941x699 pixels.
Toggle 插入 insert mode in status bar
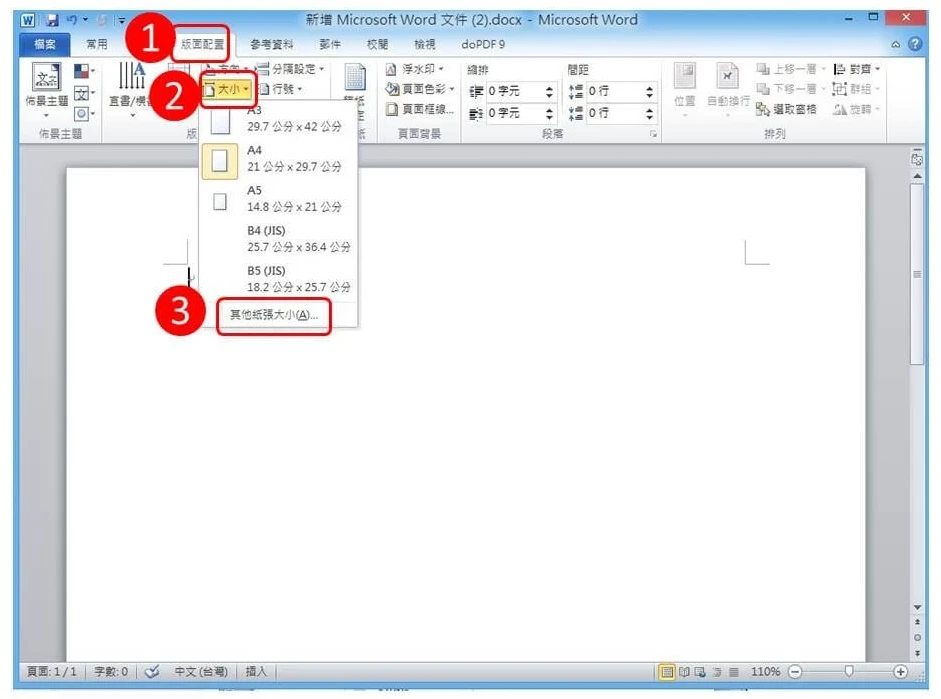pos(257,672)
